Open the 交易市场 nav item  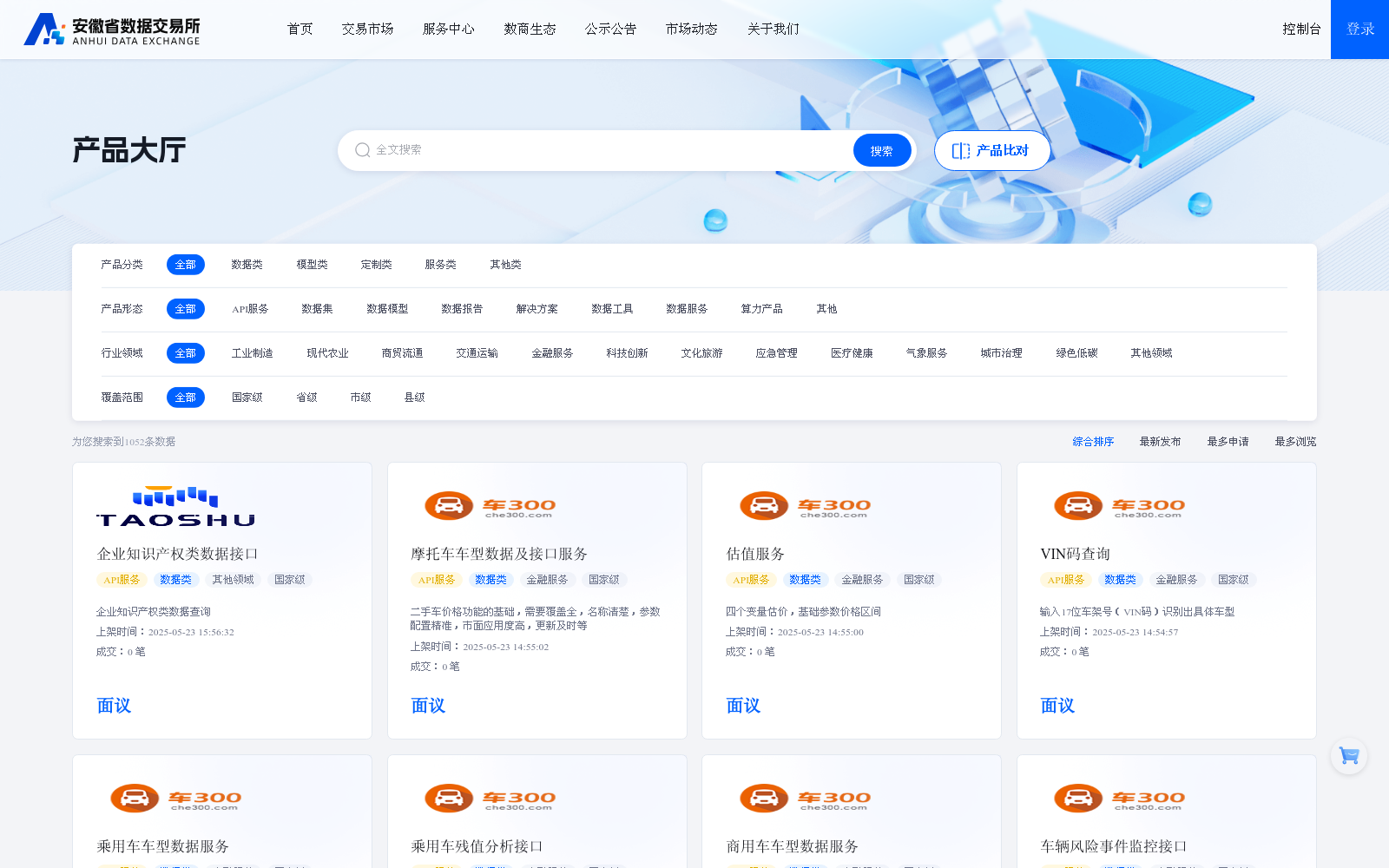367,30
